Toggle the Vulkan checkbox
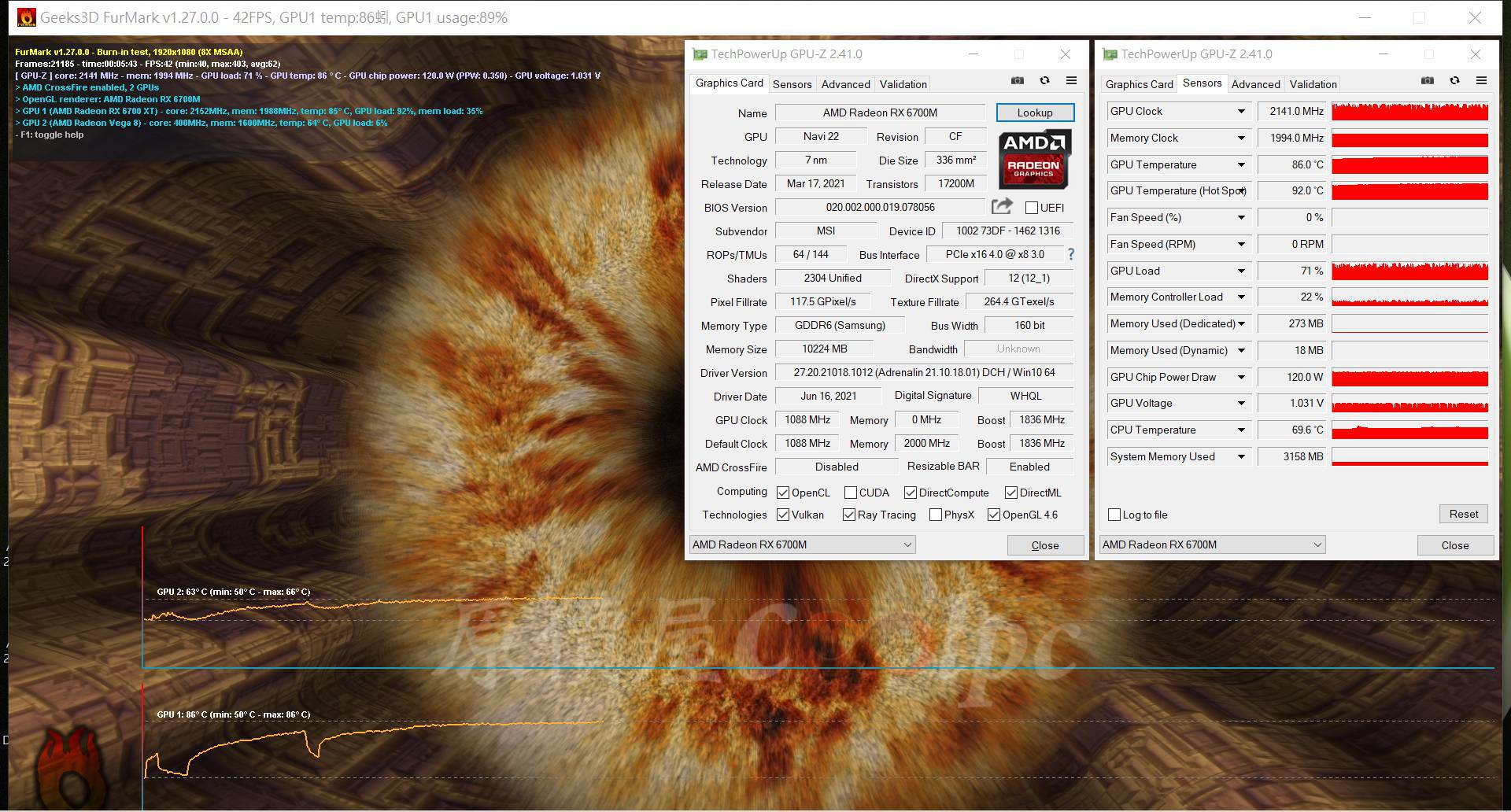Screen dimensions: 1511x812 tap(783, 515)
